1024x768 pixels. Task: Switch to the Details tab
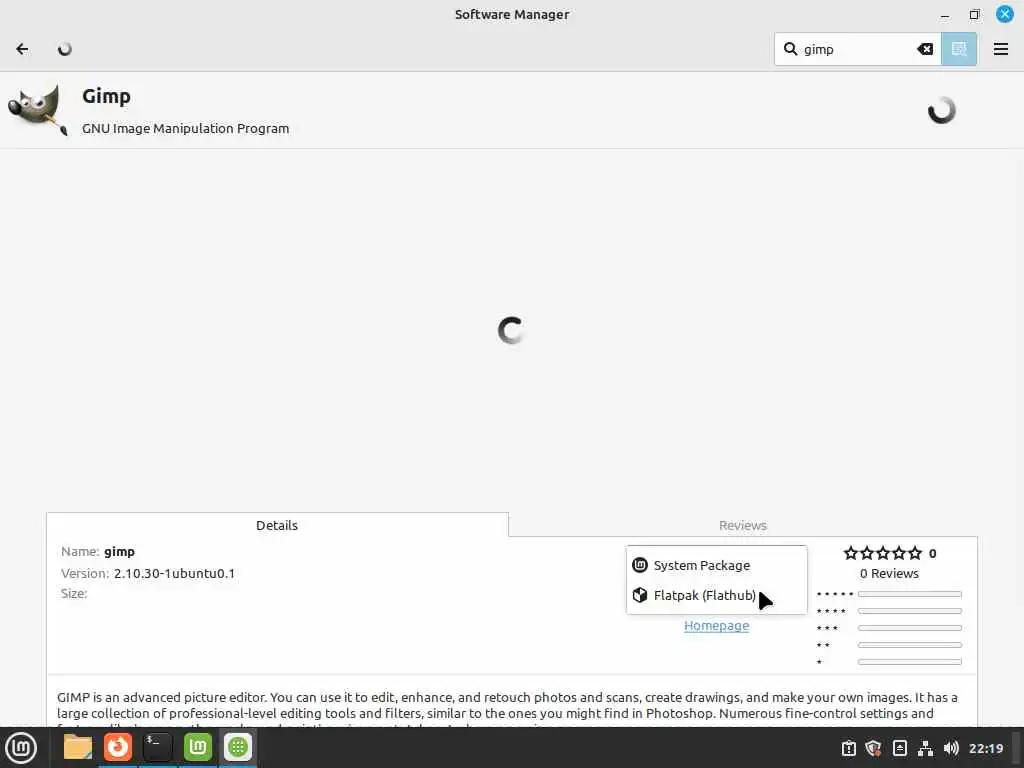tap(277, 525)
